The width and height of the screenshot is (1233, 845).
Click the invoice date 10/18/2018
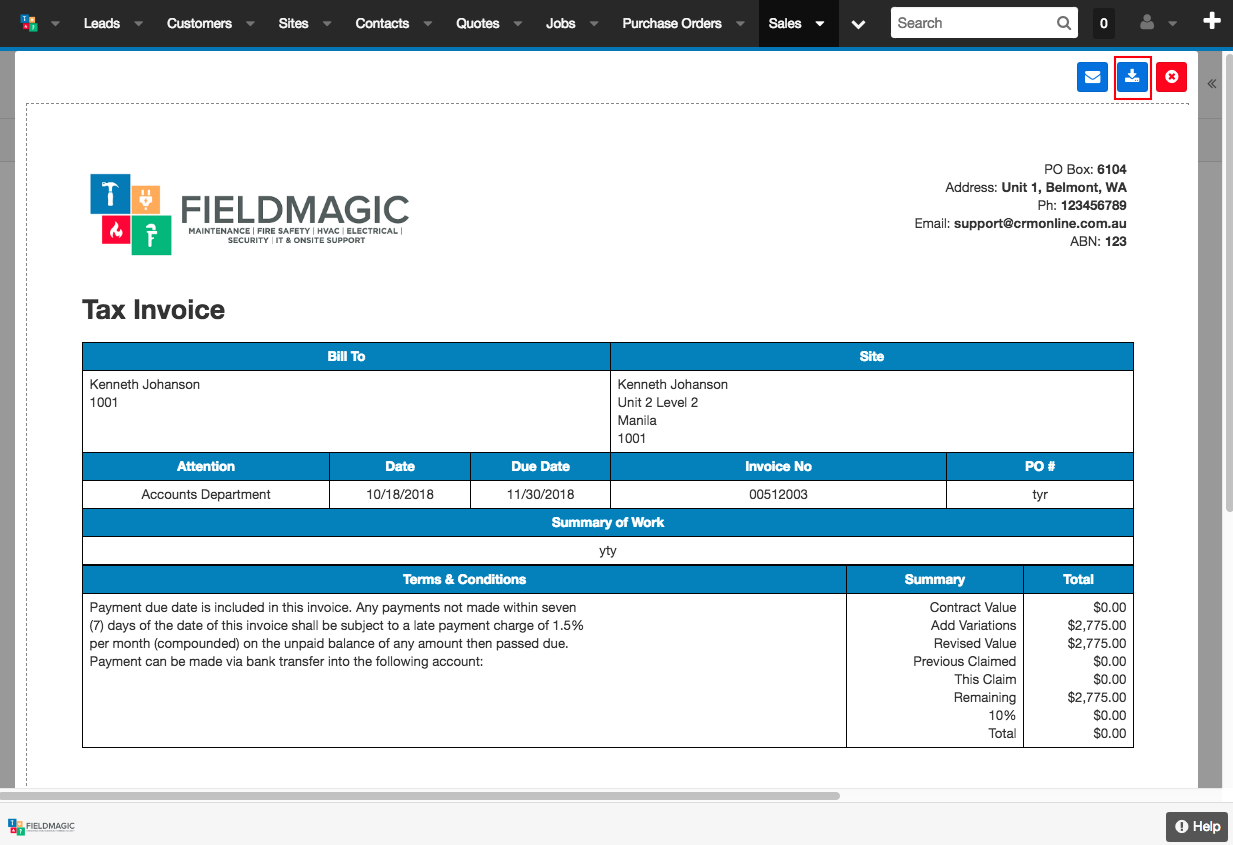400,494
